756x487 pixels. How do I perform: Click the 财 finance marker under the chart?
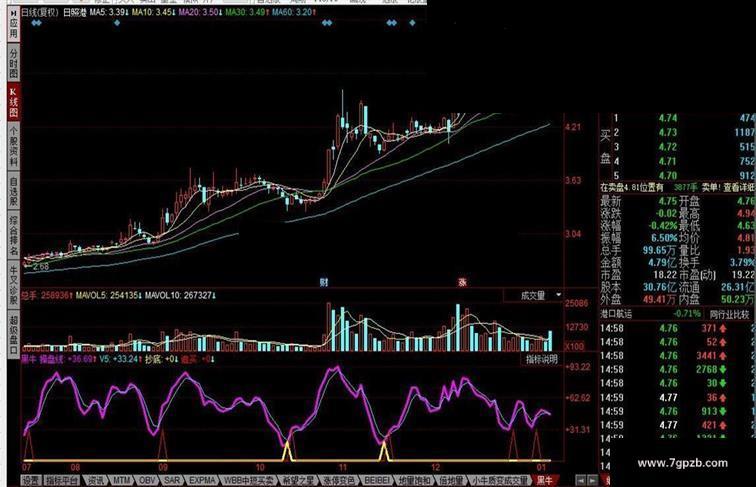(324, 282)
